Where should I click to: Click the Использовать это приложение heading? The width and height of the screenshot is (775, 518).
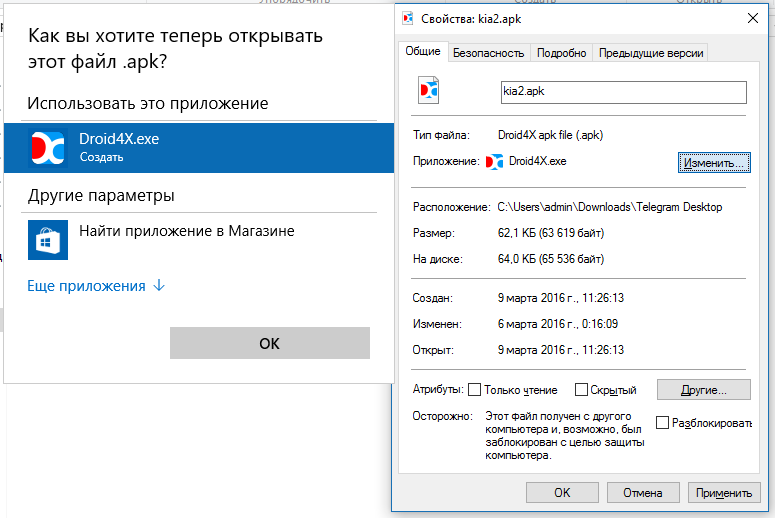click(148, 103)
